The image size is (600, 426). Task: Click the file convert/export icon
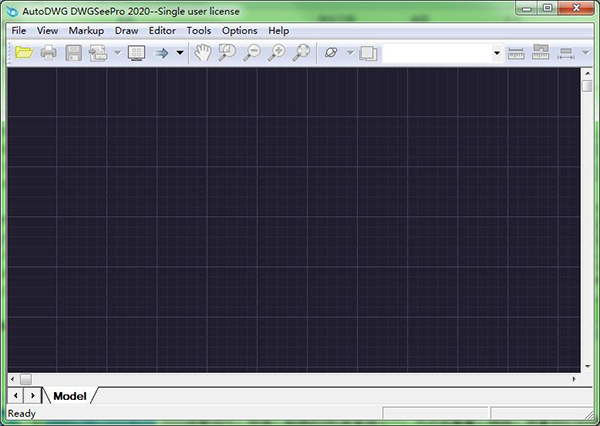[x=98, y=53]
